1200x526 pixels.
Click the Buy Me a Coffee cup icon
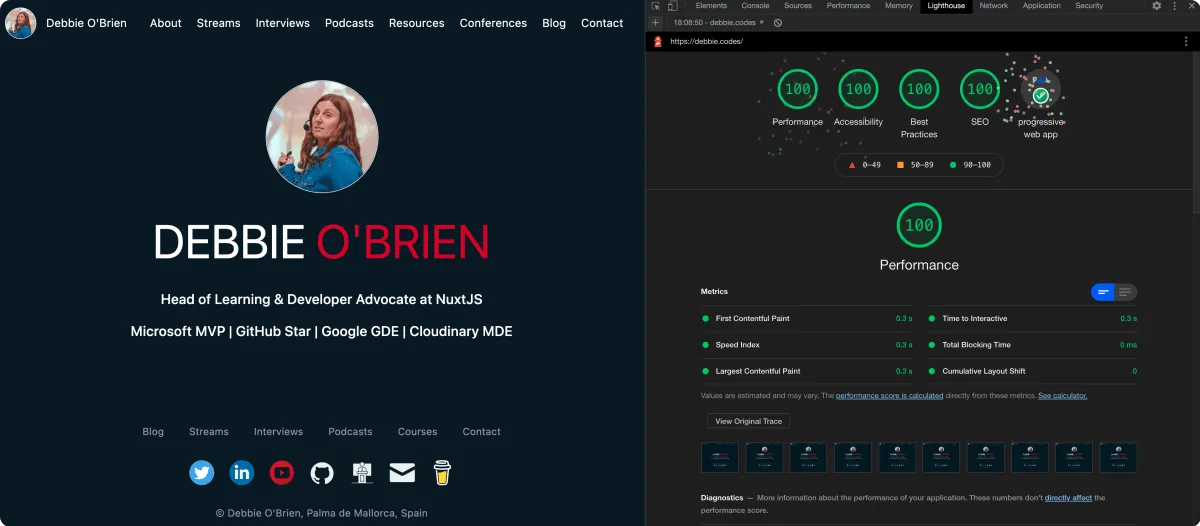[442, 472]
